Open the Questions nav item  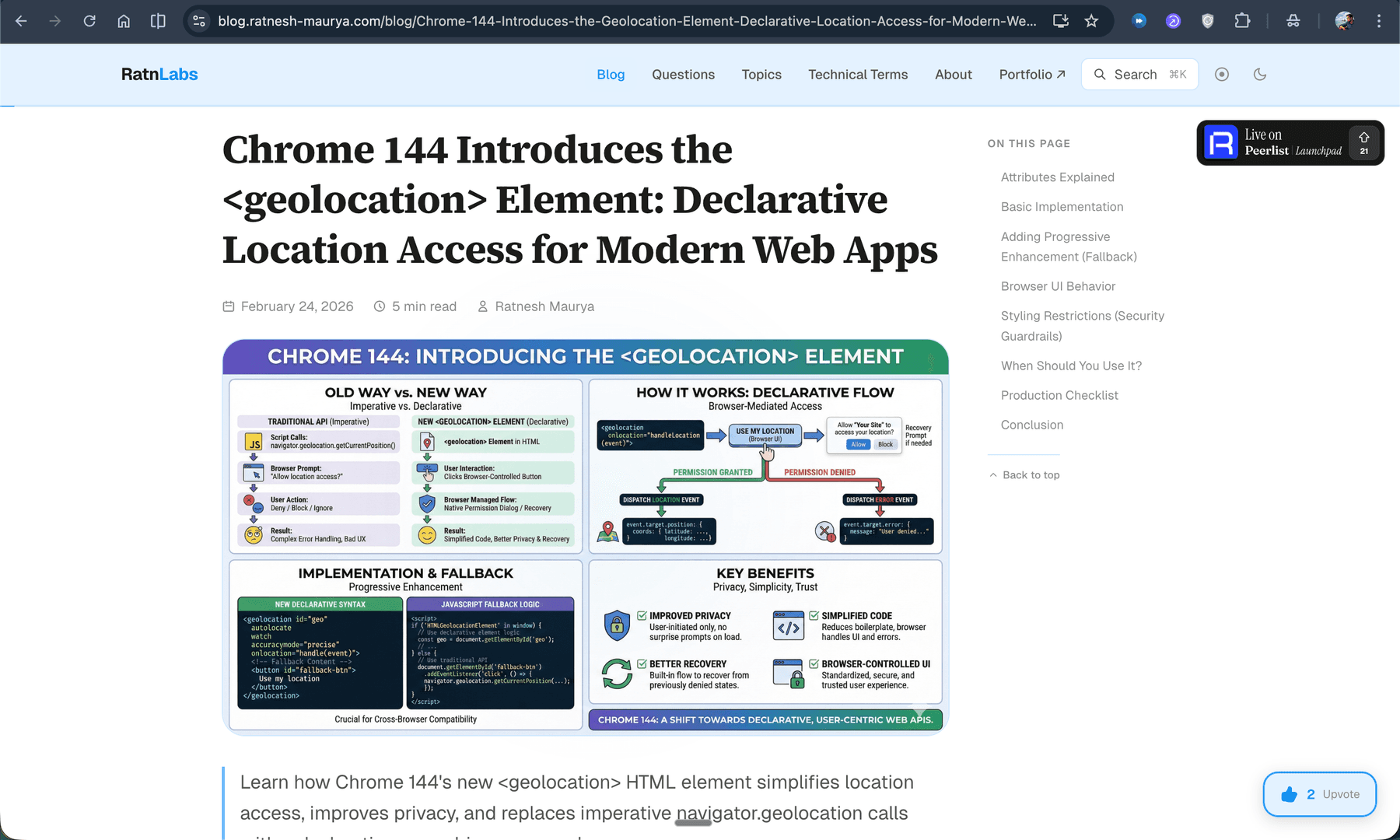(x=683, y=75)
